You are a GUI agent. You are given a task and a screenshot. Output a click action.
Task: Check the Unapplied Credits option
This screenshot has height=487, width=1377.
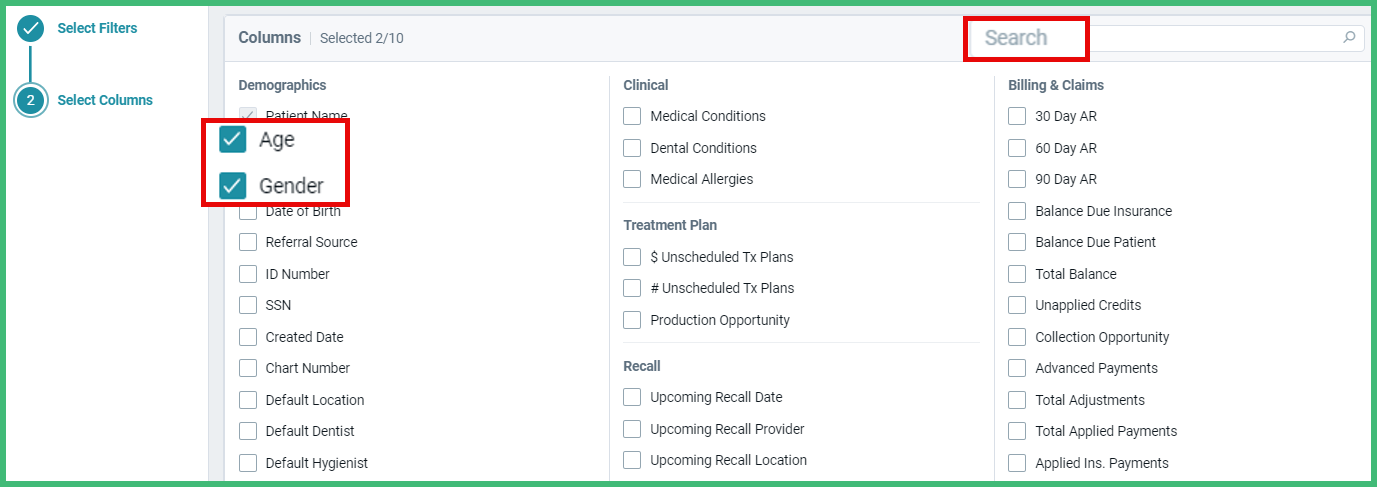point(1017,305)
